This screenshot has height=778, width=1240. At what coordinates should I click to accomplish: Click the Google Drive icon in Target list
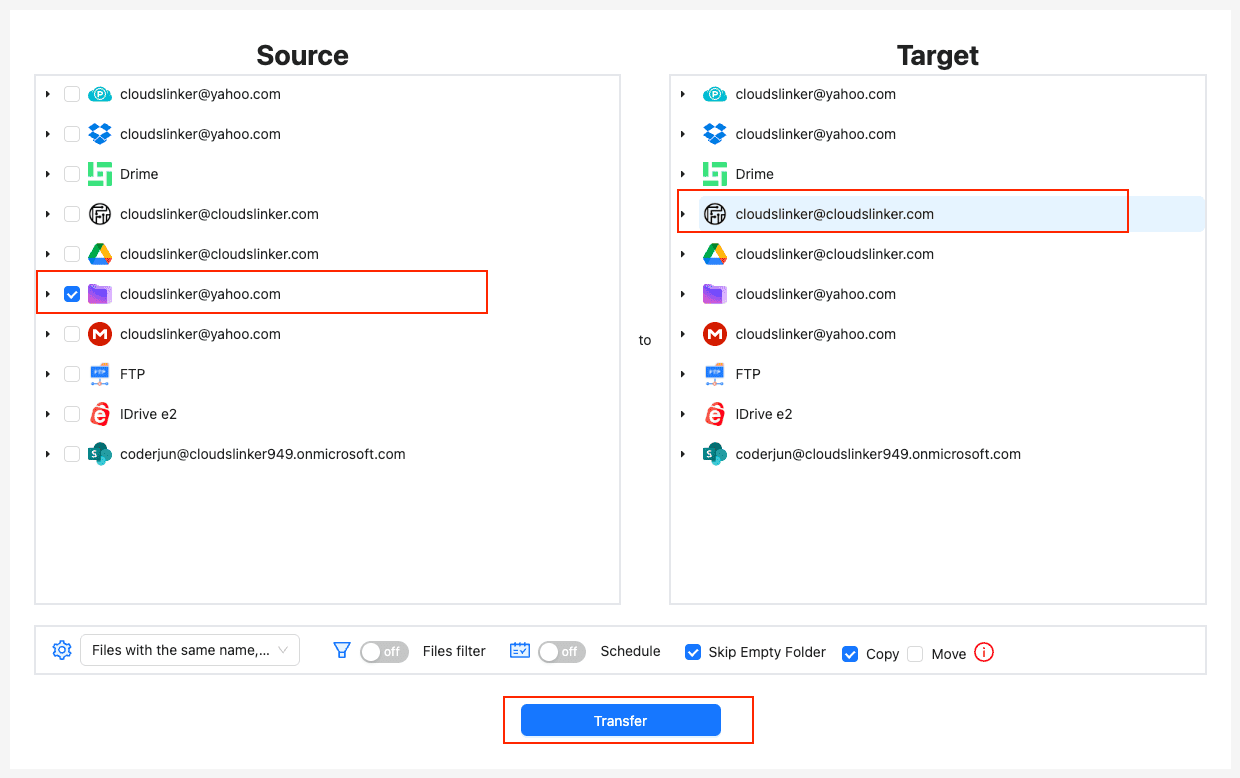714,254
